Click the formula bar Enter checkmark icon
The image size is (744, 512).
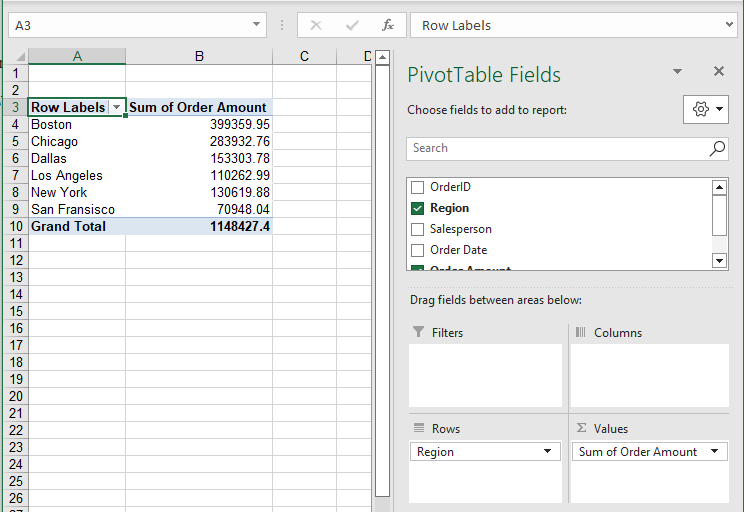pyautogui.click(x=352, y=25)
